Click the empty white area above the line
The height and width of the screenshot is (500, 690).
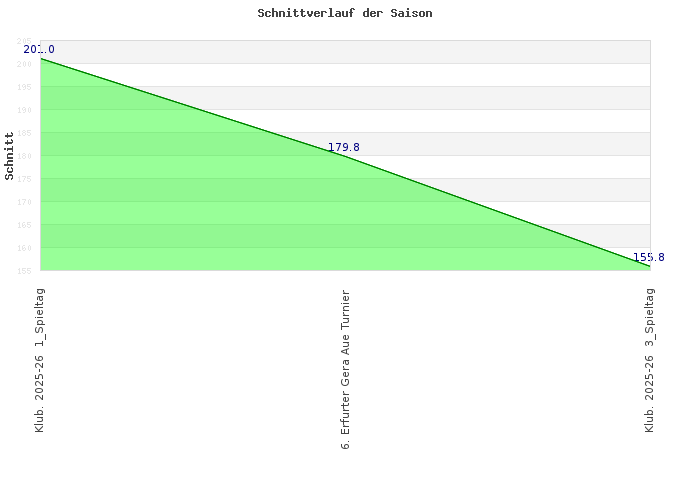tap(500, 100)
